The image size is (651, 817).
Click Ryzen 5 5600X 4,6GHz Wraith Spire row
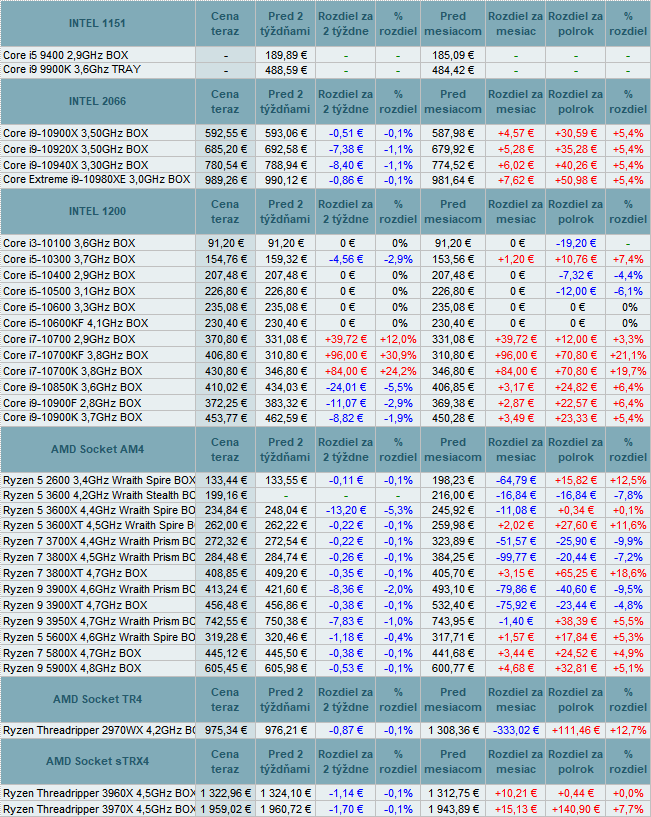click(x=99, y=637)
